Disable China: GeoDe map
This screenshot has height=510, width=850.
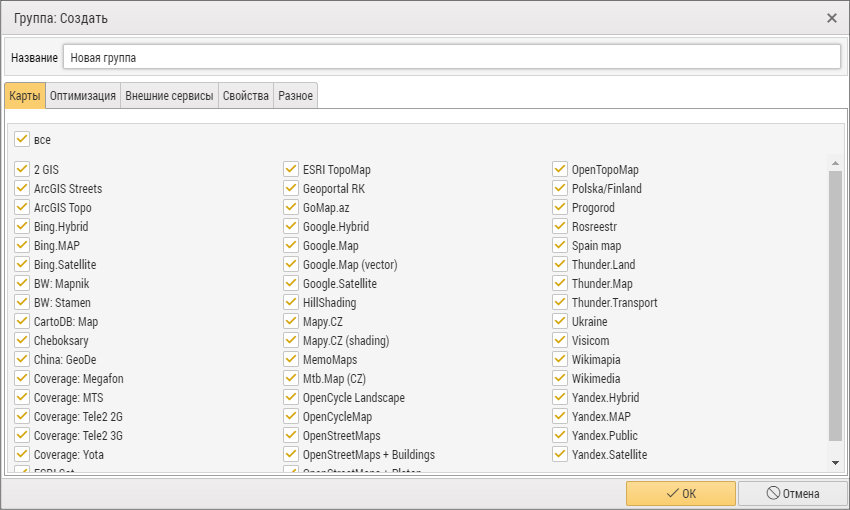22,359
